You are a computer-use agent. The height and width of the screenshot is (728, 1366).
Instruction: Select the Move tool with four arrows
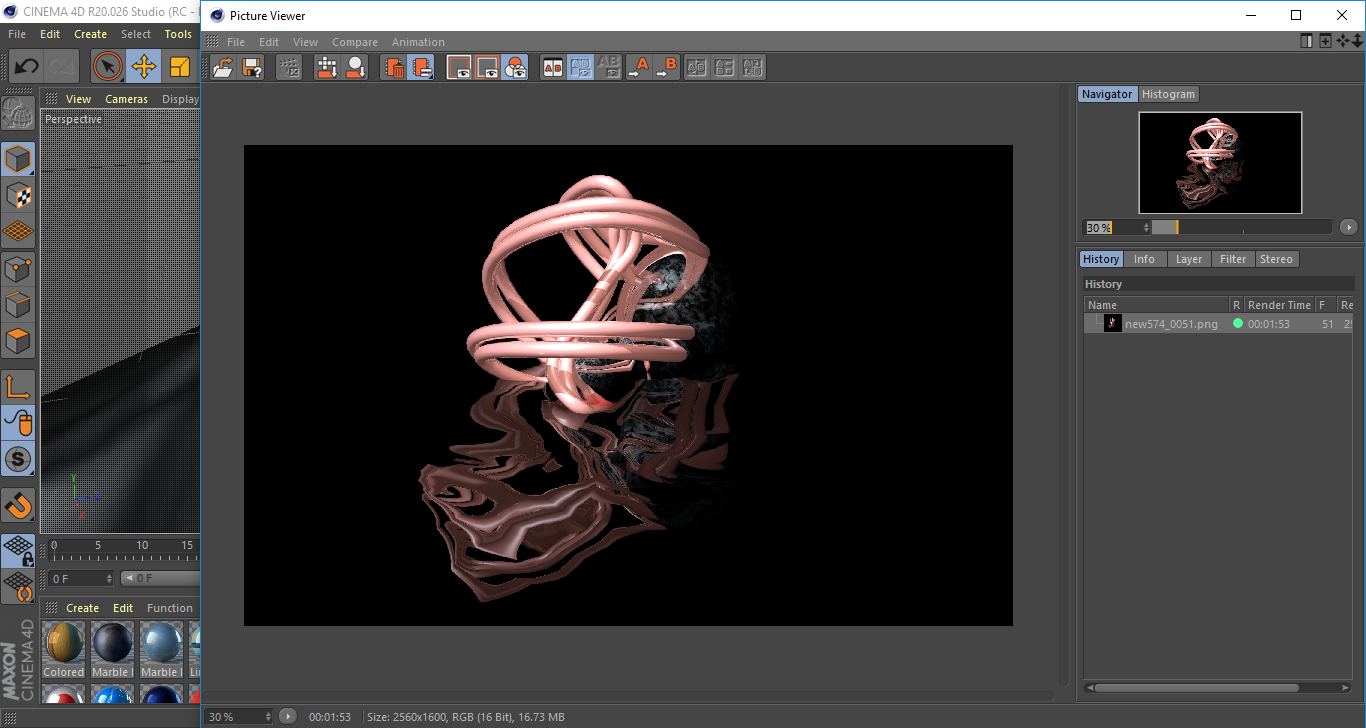click(x=144, y=67)
